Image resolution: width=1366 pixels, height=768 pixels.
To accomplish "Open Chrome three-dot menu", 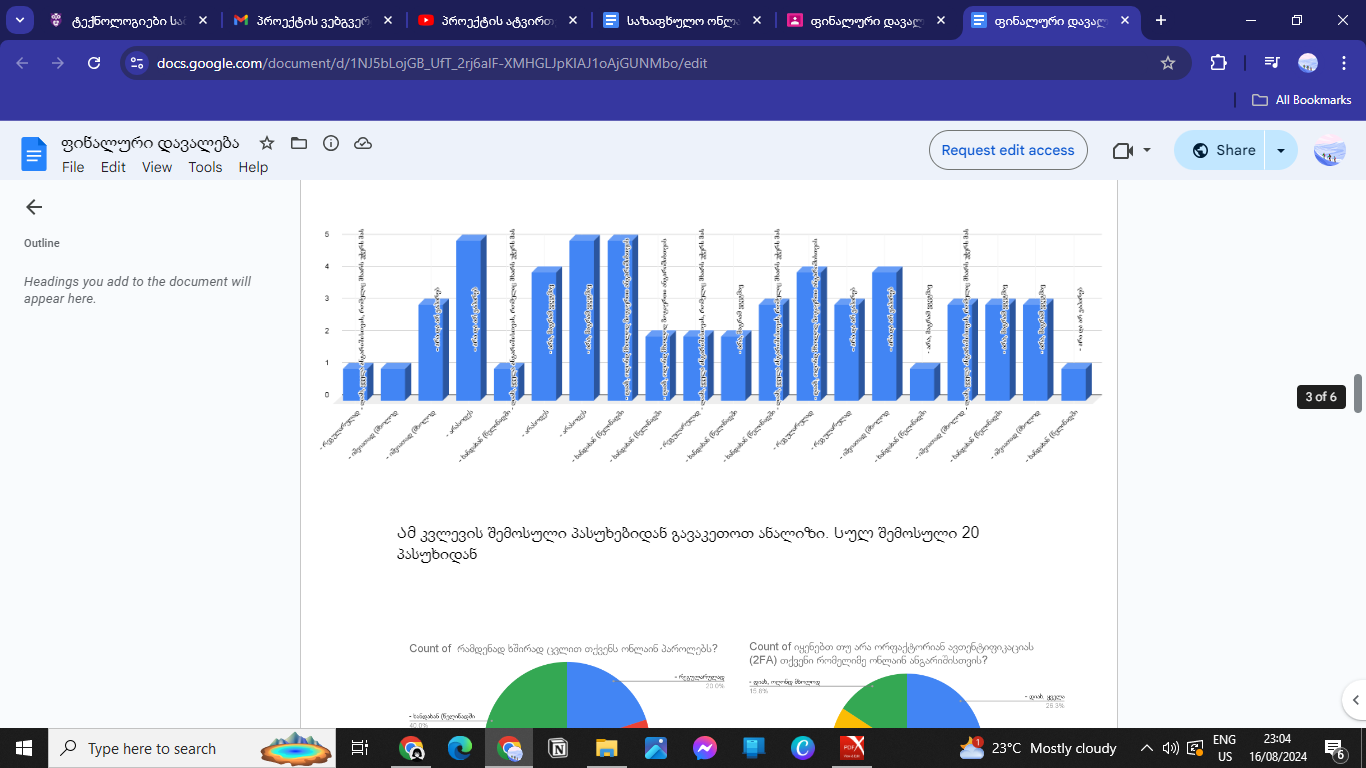I will (1342, 63).
